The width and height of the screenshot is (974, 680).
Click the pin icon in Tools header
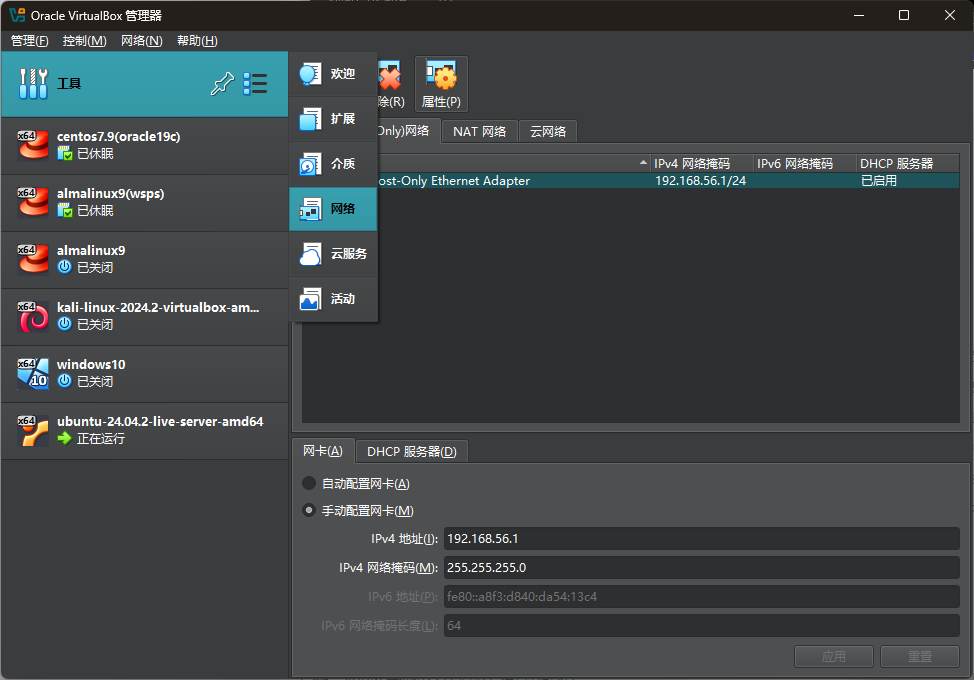coord(221,84)
